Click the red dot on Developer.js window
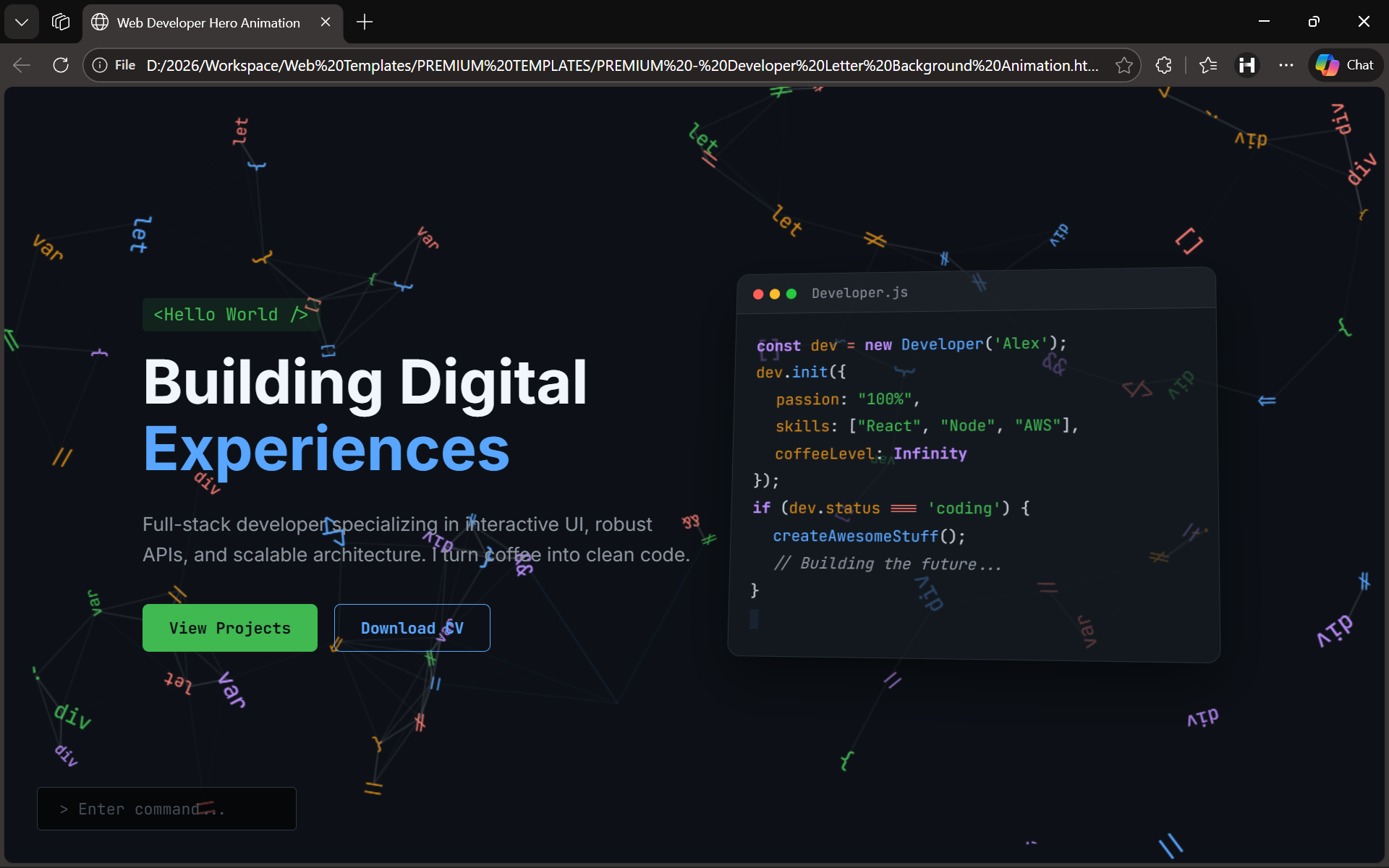 (758, 294)
